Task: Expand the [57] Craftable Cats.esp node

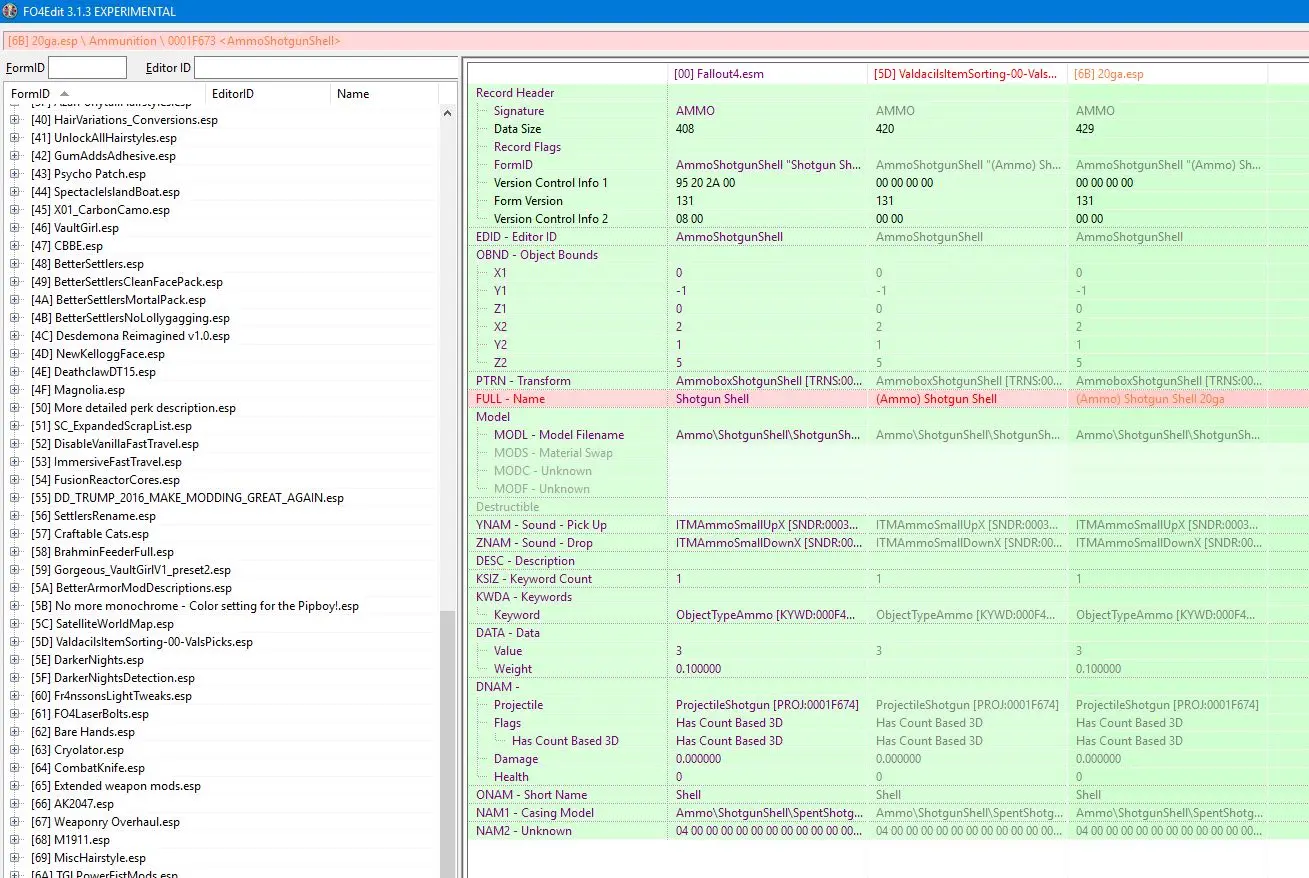Action: point(15,534)
